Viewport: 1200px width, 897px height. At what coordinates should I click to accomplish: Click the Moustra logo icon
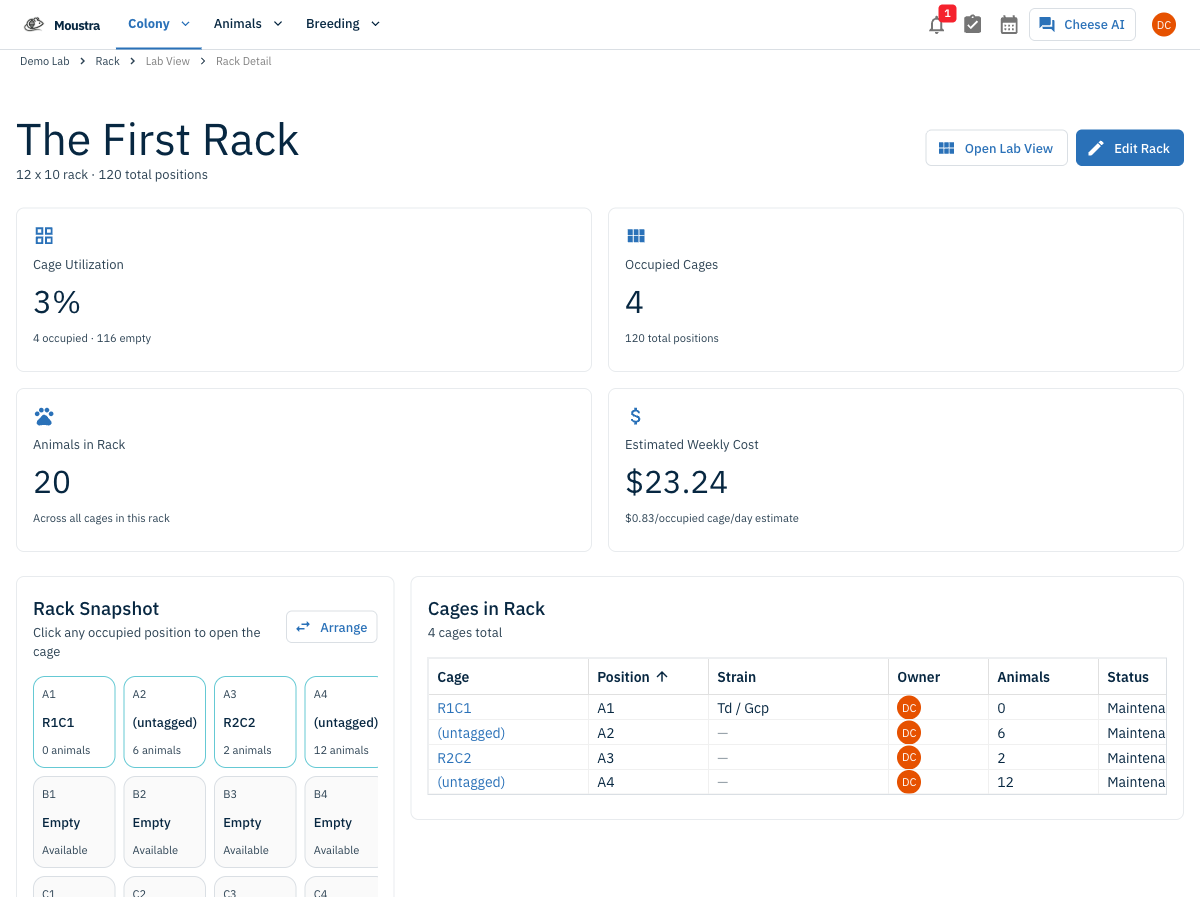tap(34, 24)
